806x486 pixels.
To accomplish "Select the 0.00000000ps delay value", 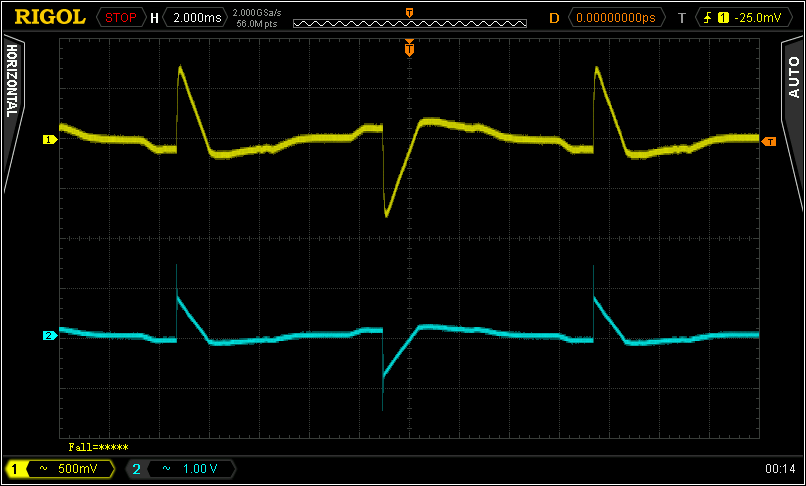I will (617, 17).
